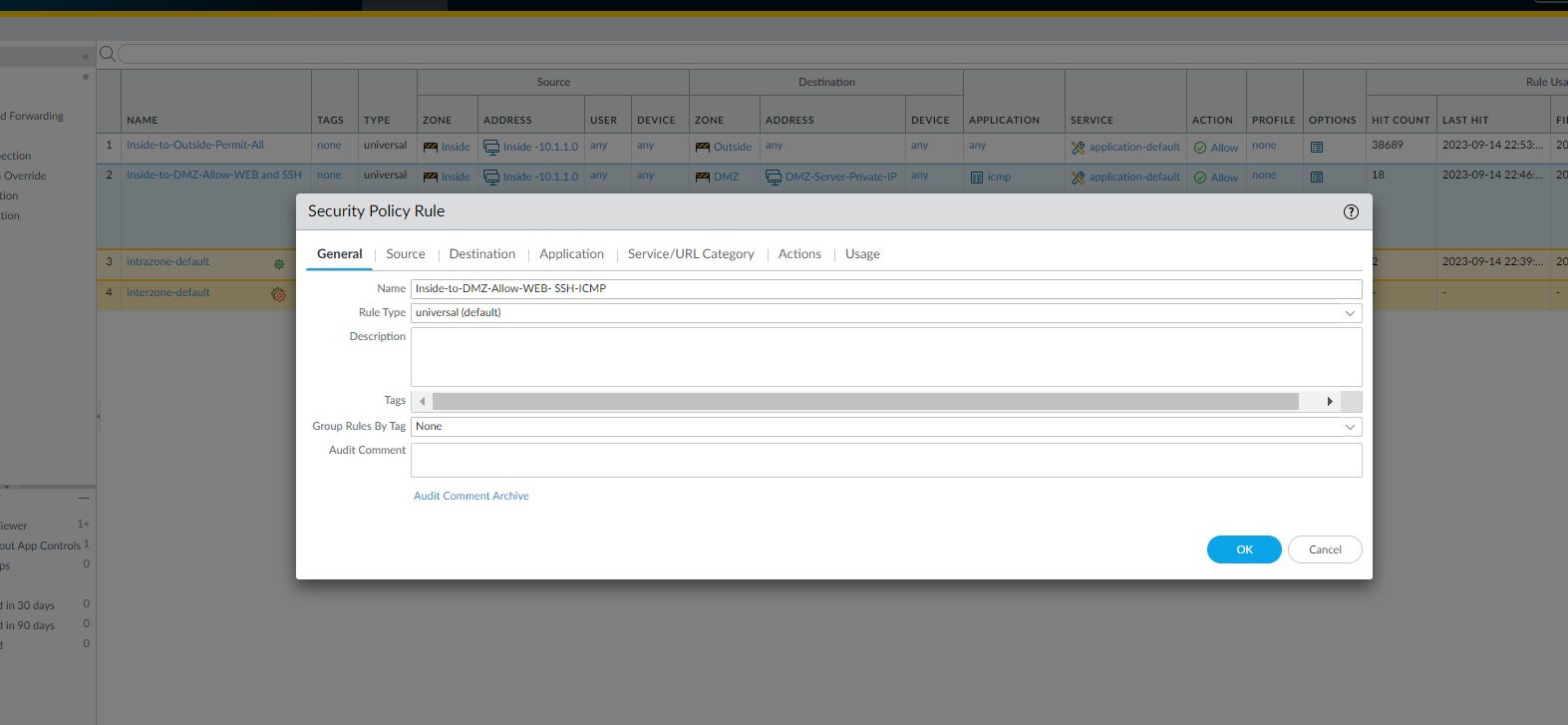Expand the Group Rules By Tag dropdown
This screenshot has width=1568, height=725.
(1350, 427)
